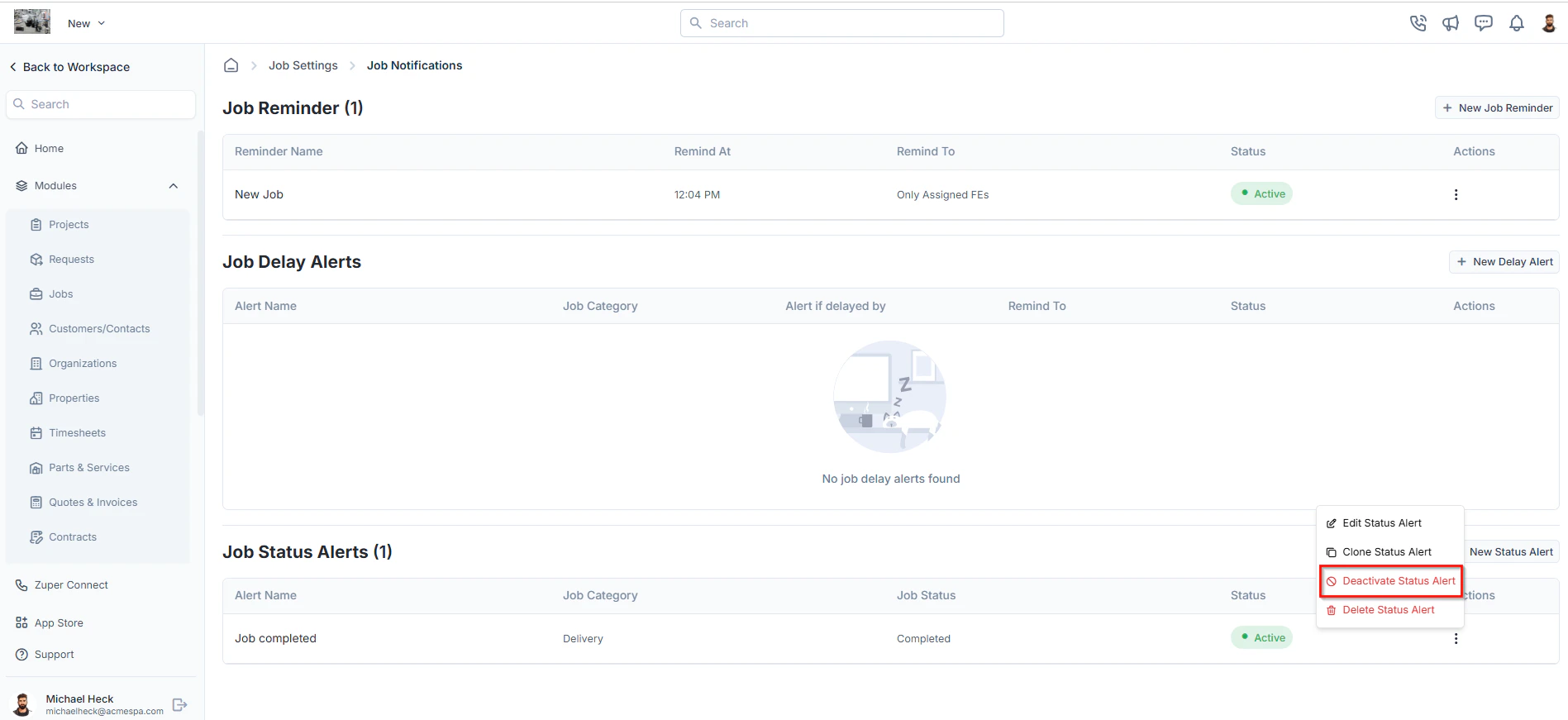The image size is (1568, 720).
Task: Focus the sidebar Search box
Action: click(x=101, y=104)
